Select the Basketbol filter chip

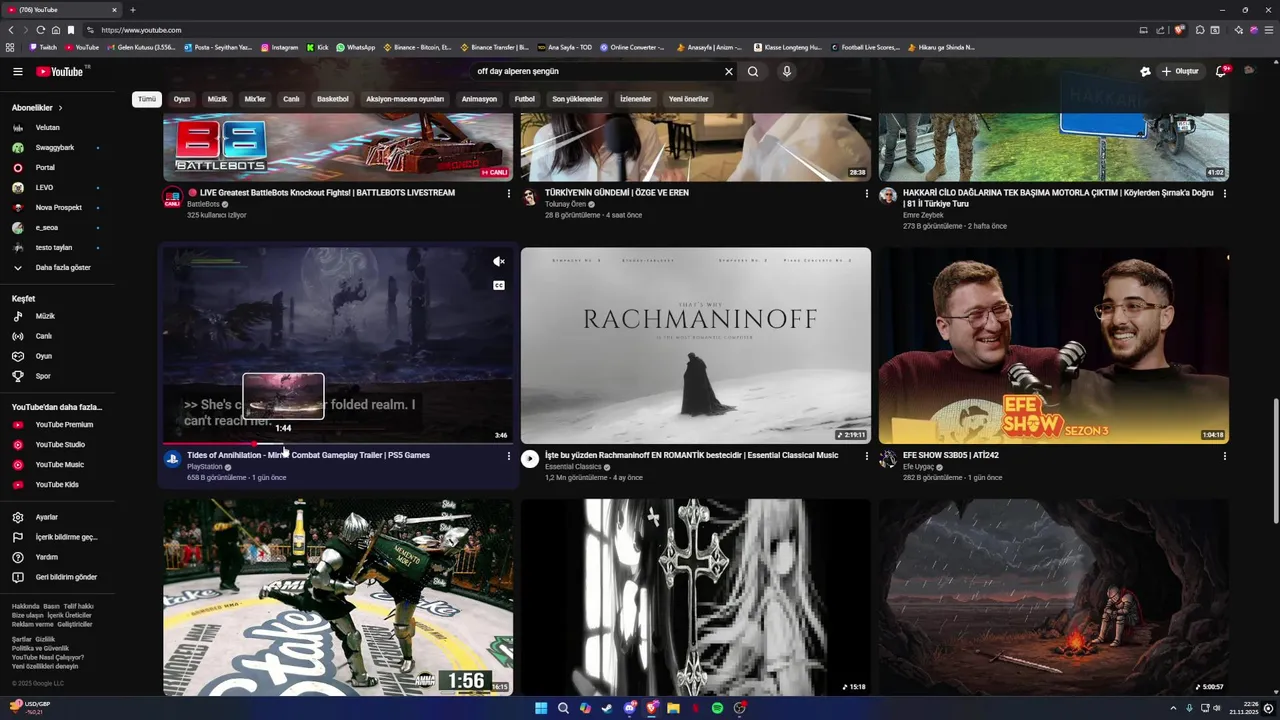coord(333,99)
